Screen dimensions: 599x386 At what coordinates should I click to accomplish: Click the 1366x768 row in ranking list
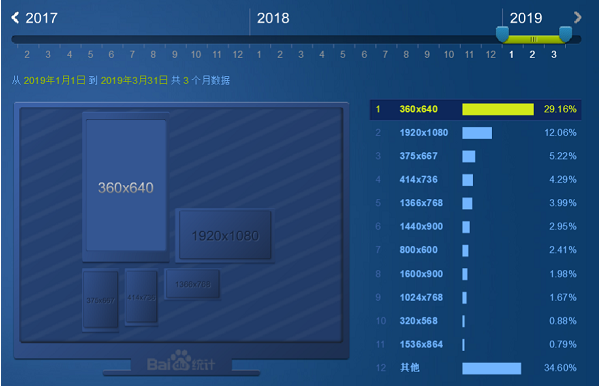pos(476,203)
